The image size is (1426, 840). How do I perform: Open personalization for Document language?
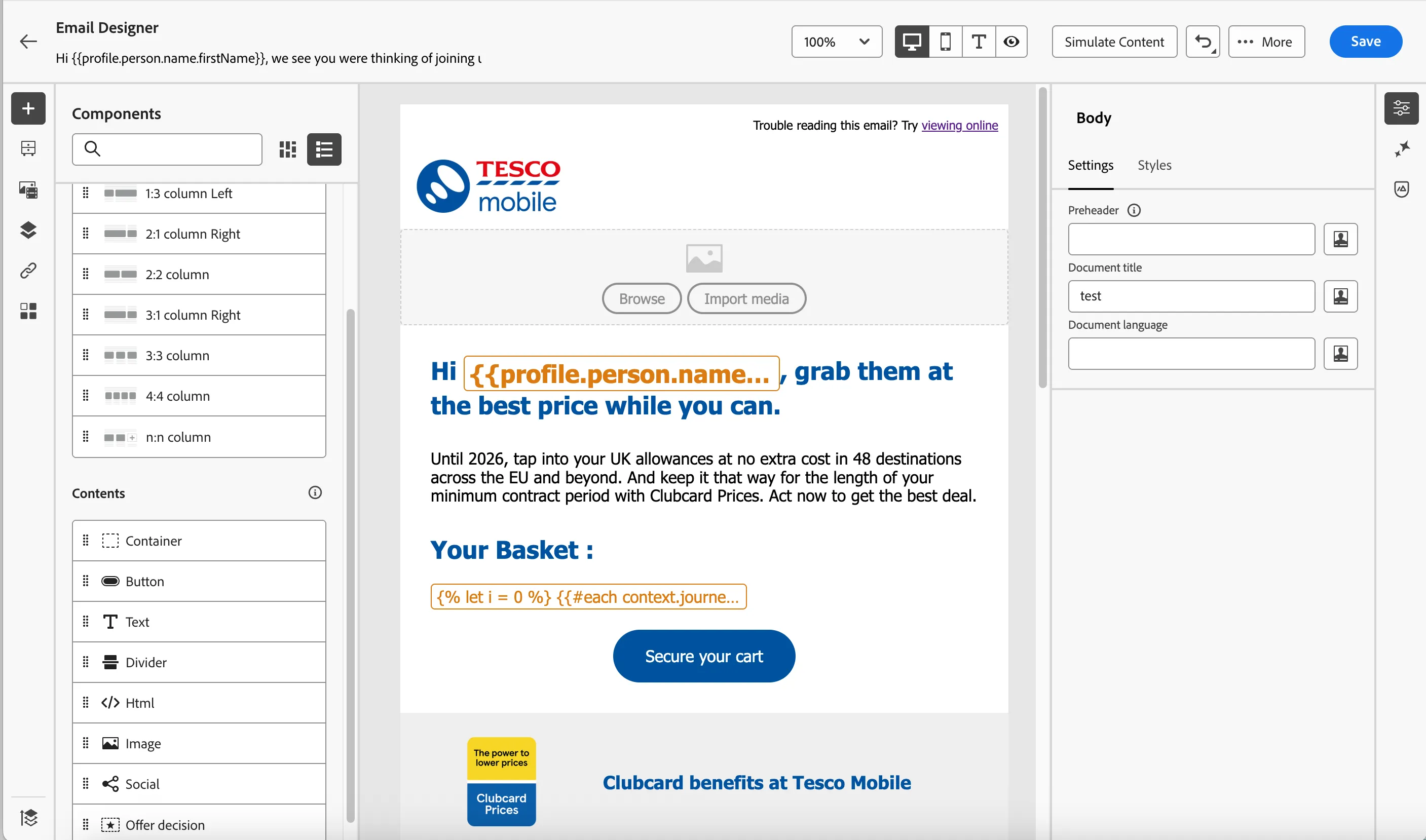(1340, 353)
